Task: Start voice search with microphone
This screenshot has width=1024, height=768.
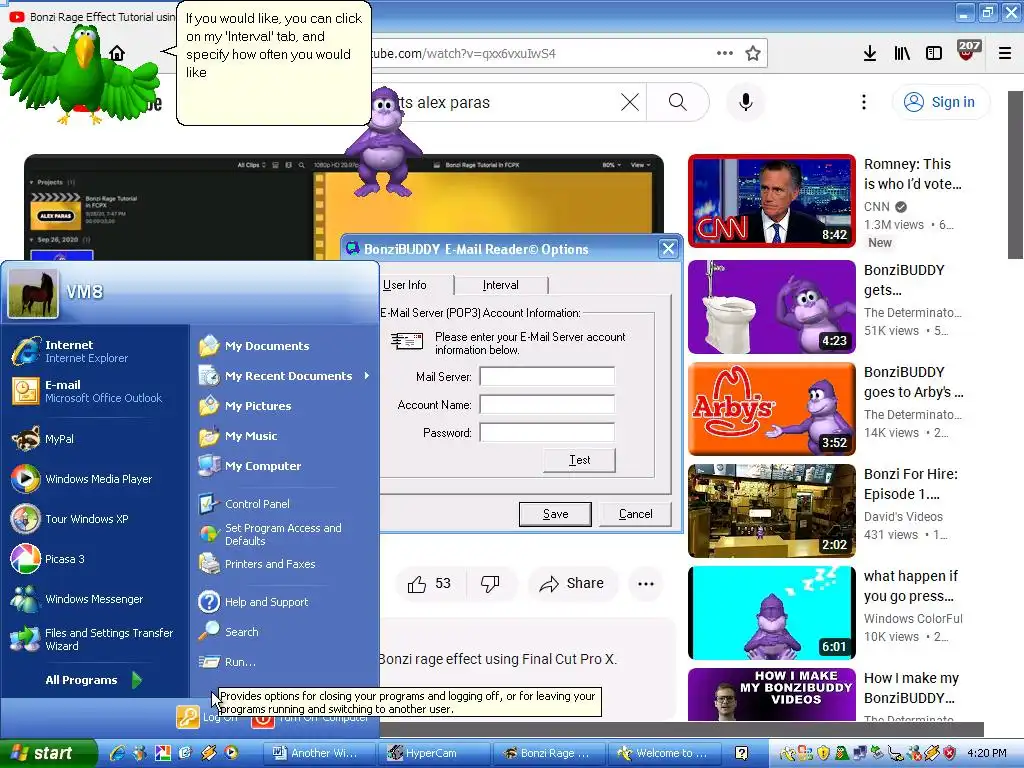Action: (745, 102)
